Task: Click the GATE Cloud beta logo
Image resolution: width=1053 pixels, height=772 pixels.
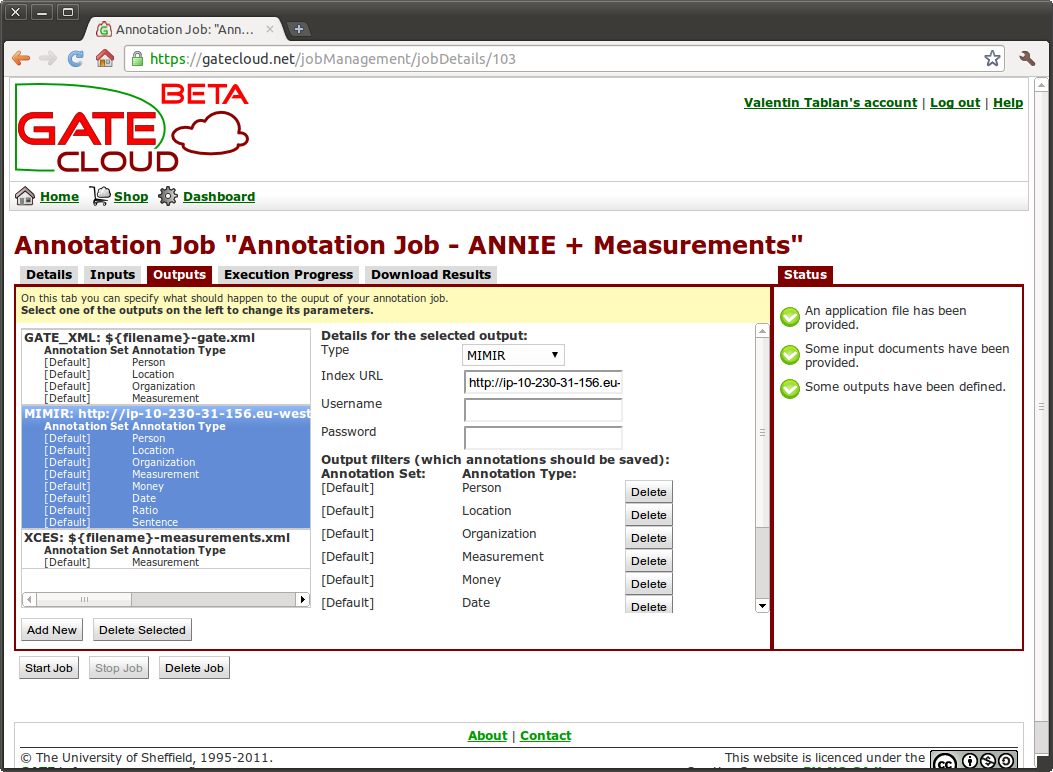Action: 132,128
